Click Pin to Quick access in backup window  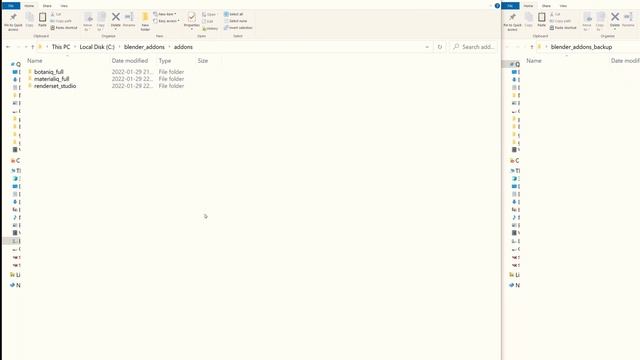click(x=512, y=21)
